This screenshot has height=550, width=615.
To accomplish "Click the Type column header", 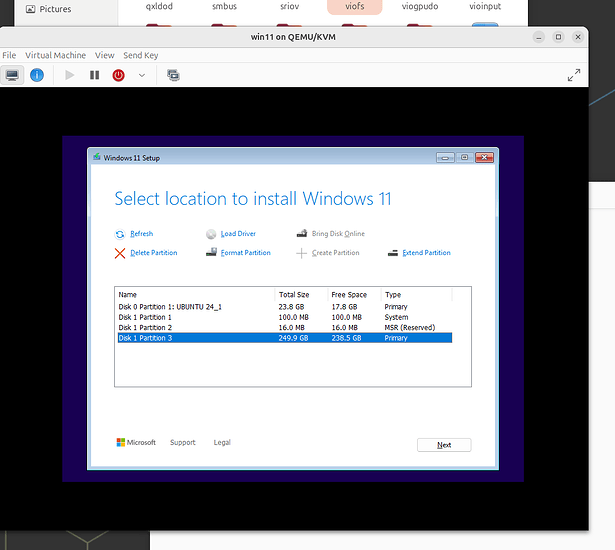I will [x=417, y=295].
